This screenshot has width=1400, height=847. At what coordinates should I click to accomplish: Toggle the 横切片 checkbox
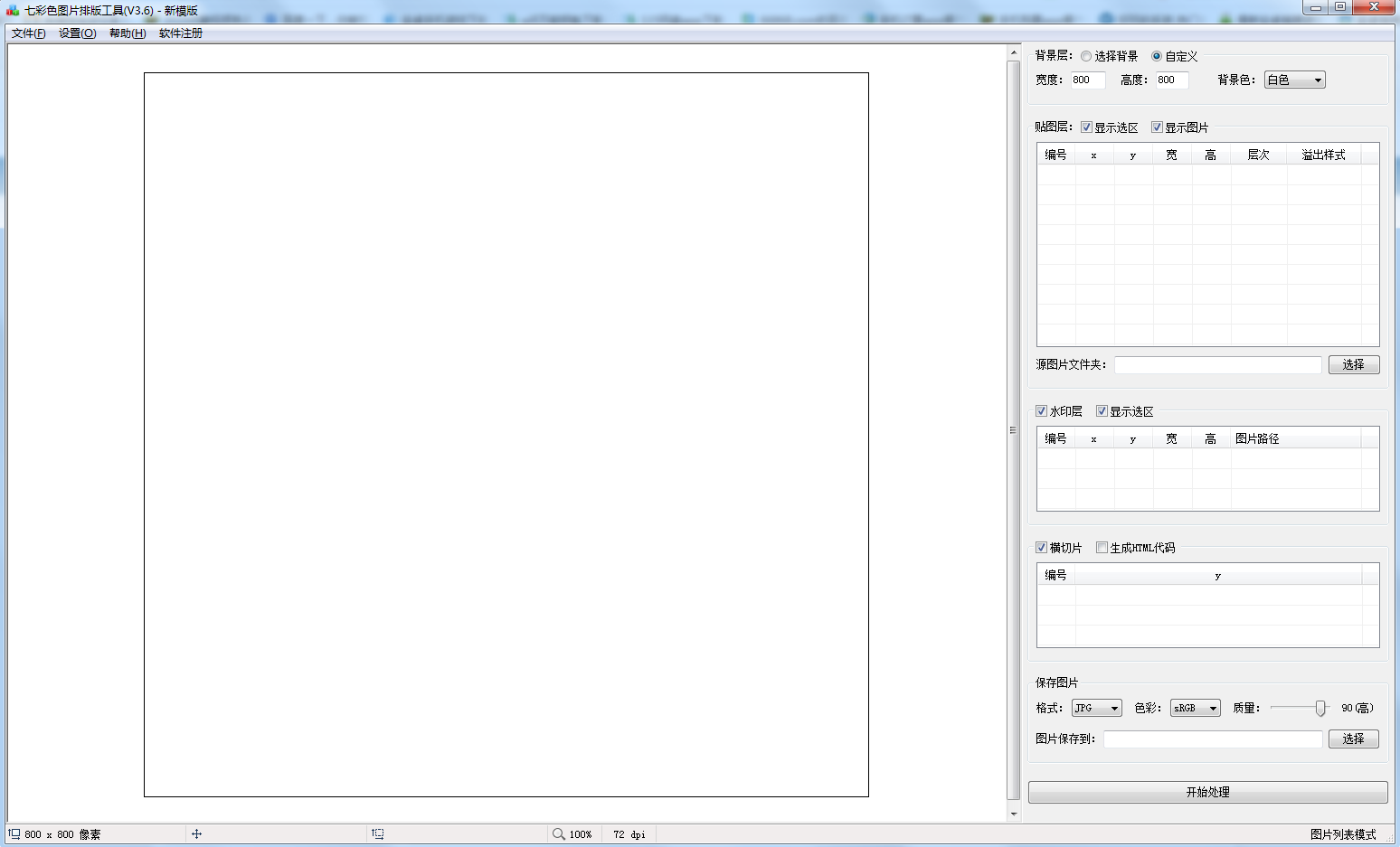1041,548
